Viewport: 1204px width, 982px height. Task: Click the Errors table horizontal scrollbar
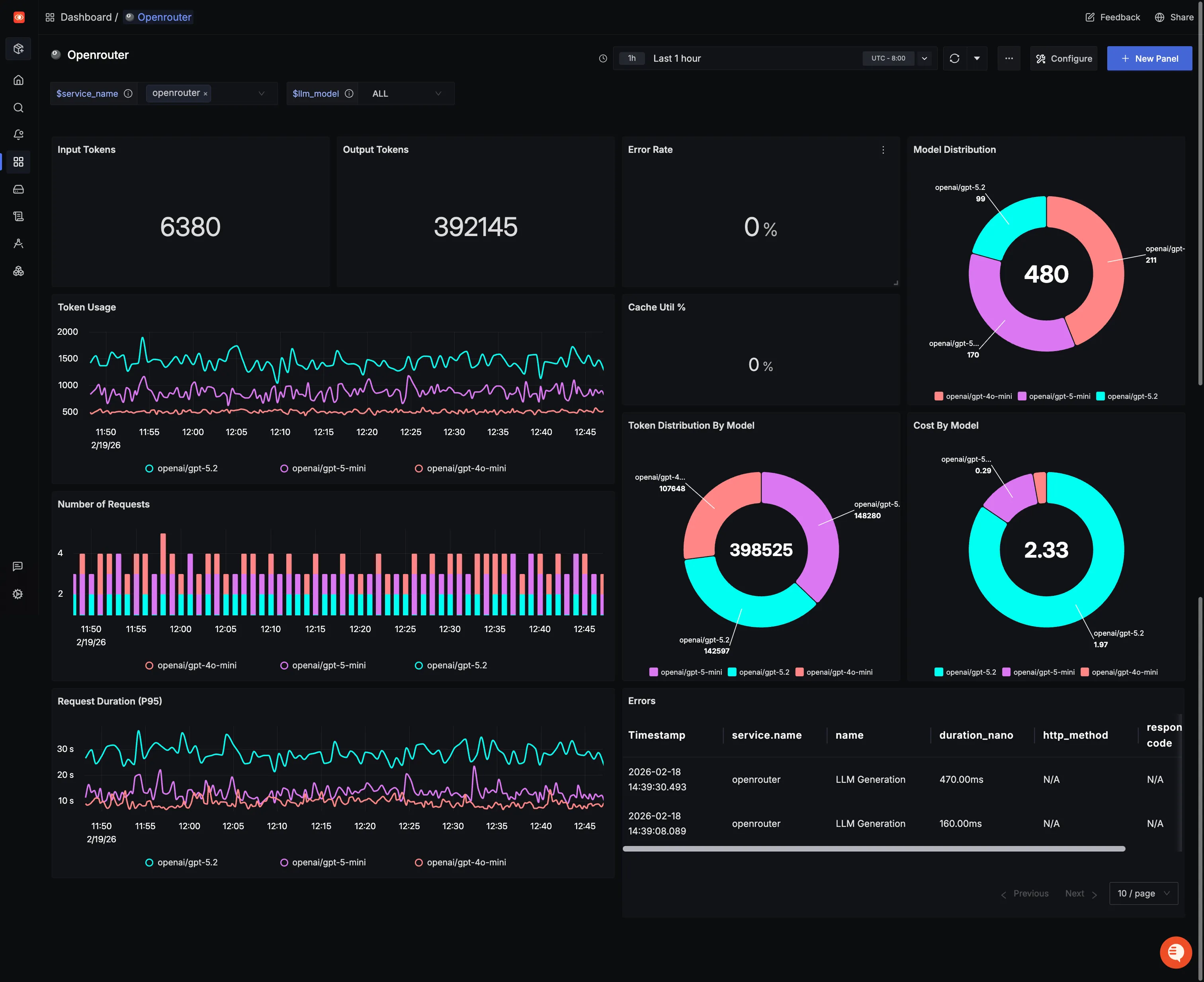[x=875, y=848]
